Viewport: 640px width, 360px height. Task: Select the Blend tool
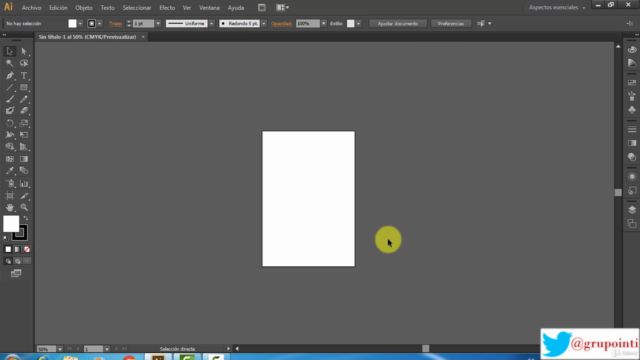(x=24, y=171)
